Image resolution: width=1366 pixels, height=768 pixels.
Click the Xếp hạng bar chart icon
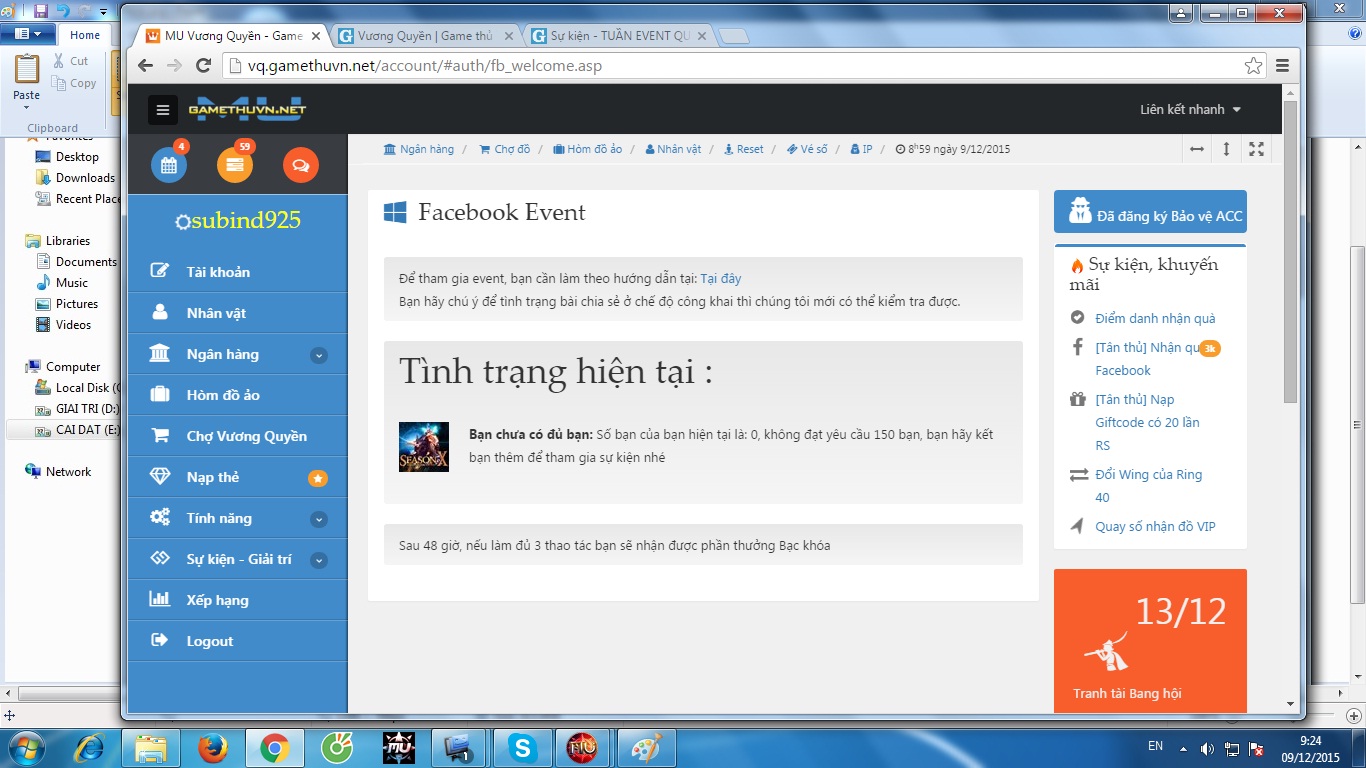(x=159, y=599)
